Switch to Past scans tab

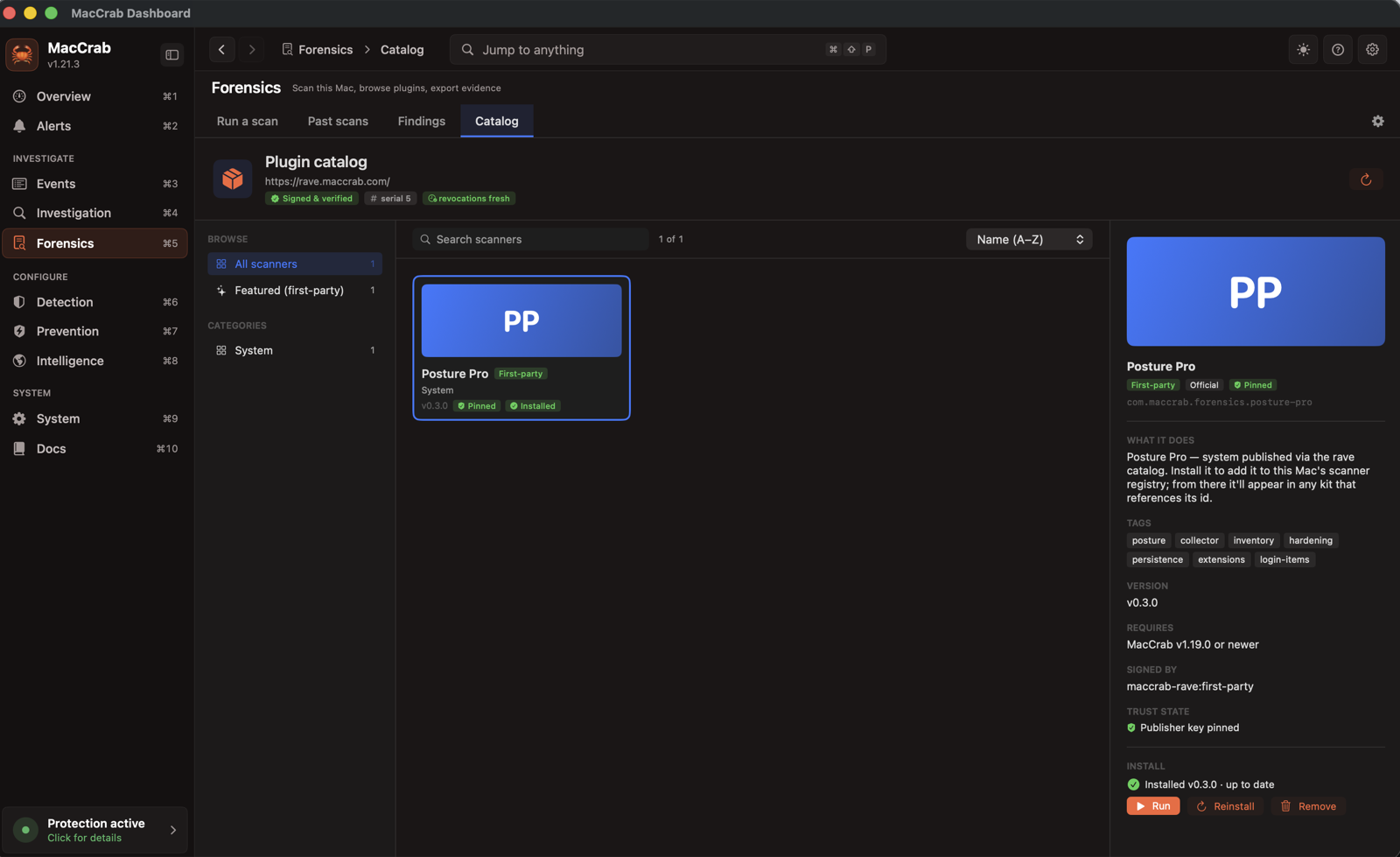(338, 121)
